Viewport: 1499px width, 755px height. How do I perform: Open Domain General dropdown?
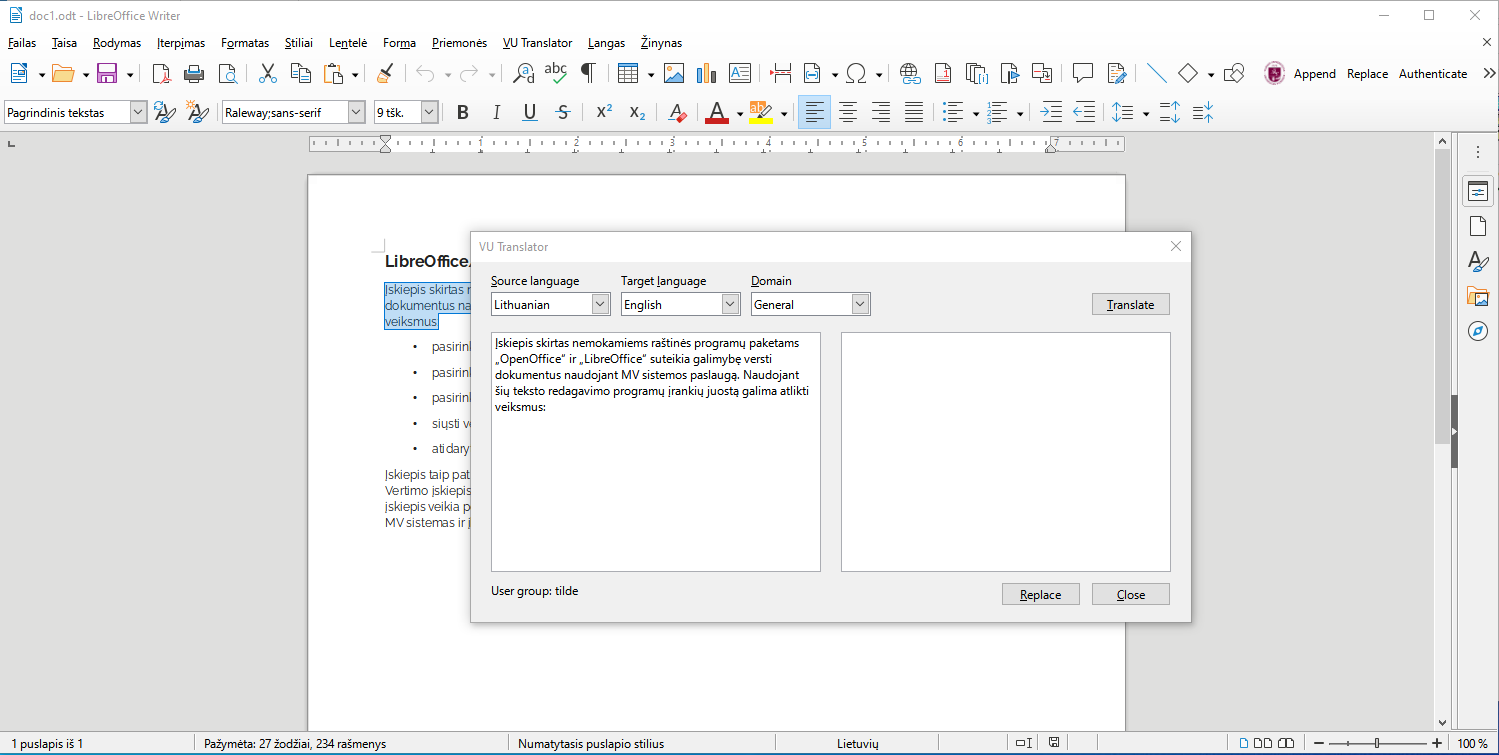pos(860,304)
